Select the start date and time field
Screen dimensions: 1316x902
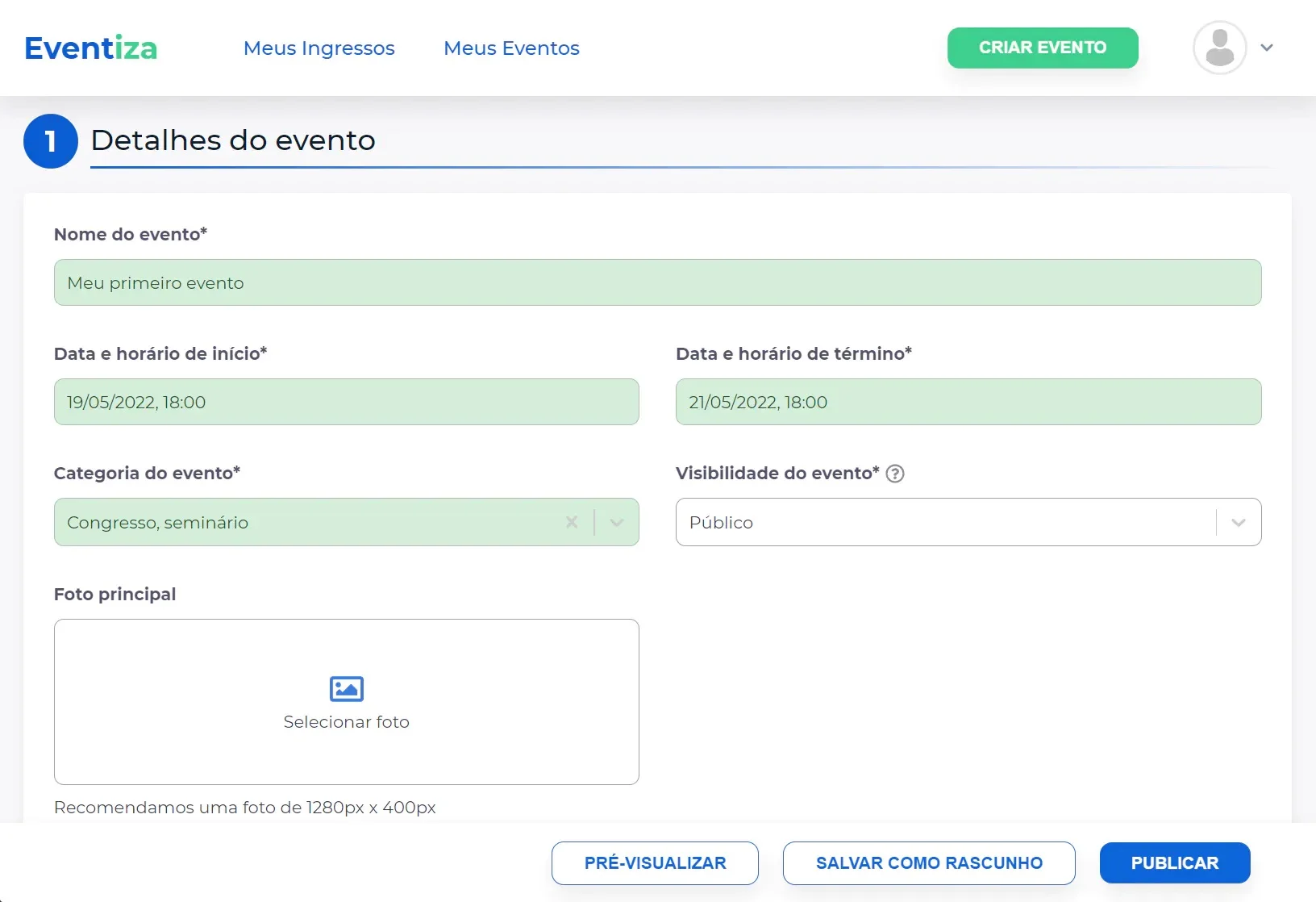coord(347,402)
